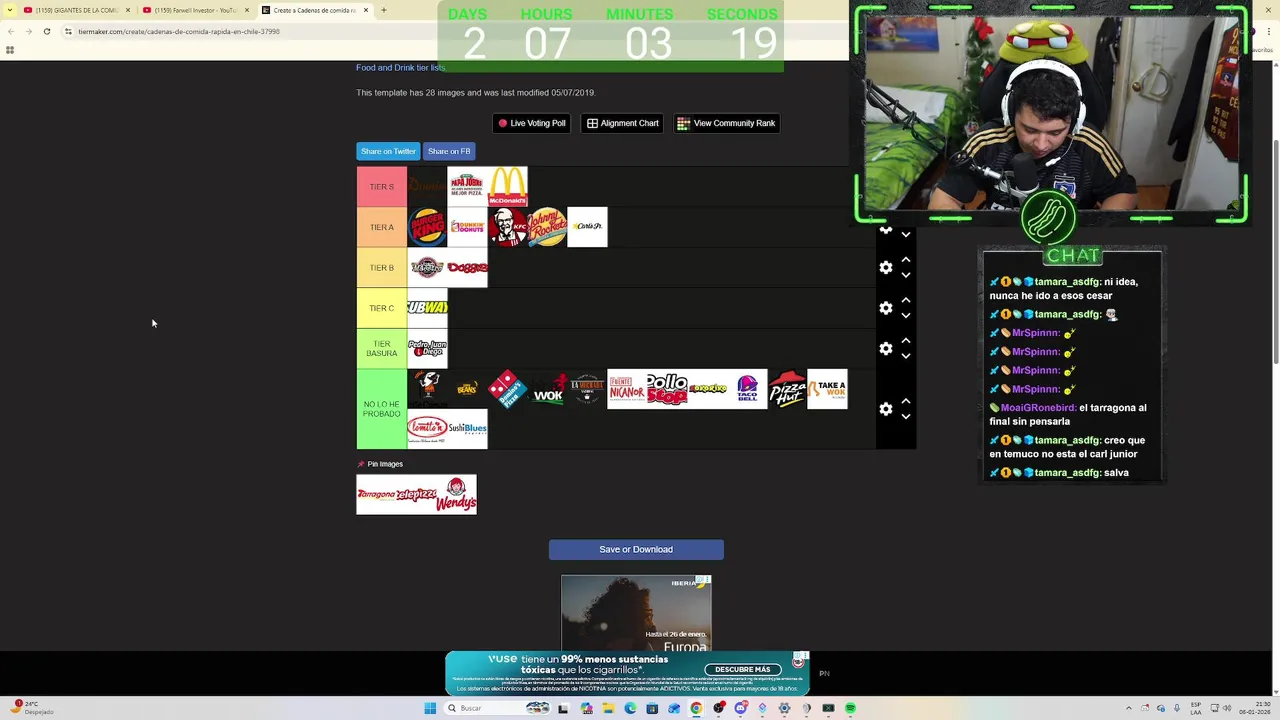Image resolution: width=1280 pixels, height=720 pixels.
Task: Select the WOK logo
Action: pyautogui.click(x=547, y=389)
